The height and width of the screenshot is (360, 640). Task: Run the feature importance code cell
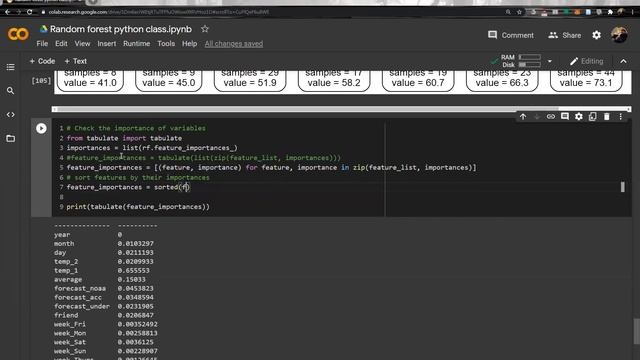pyautogui.click(x=41, y=129)
